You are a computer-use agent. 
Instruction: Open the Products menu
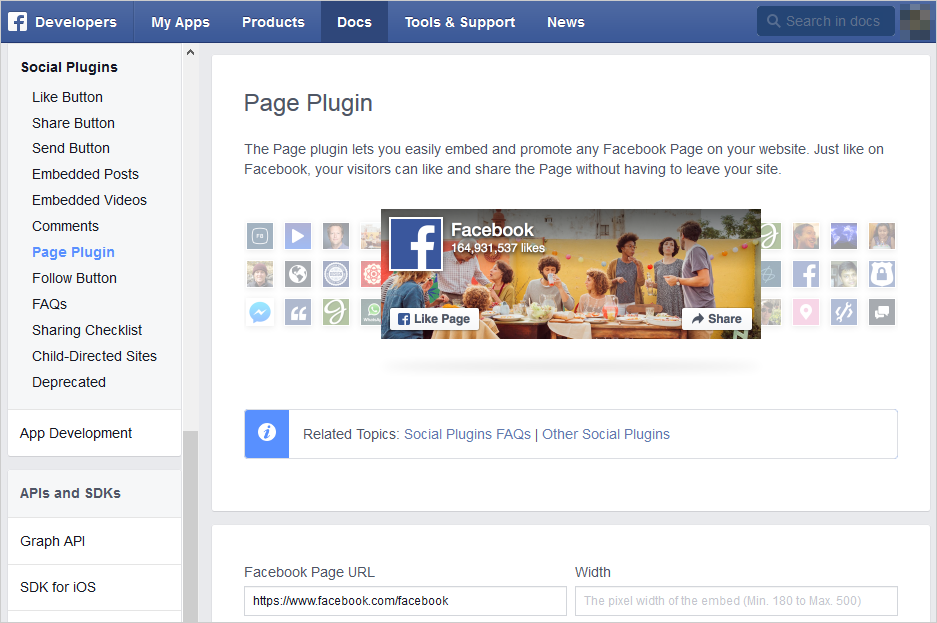(x=273, y=22)
